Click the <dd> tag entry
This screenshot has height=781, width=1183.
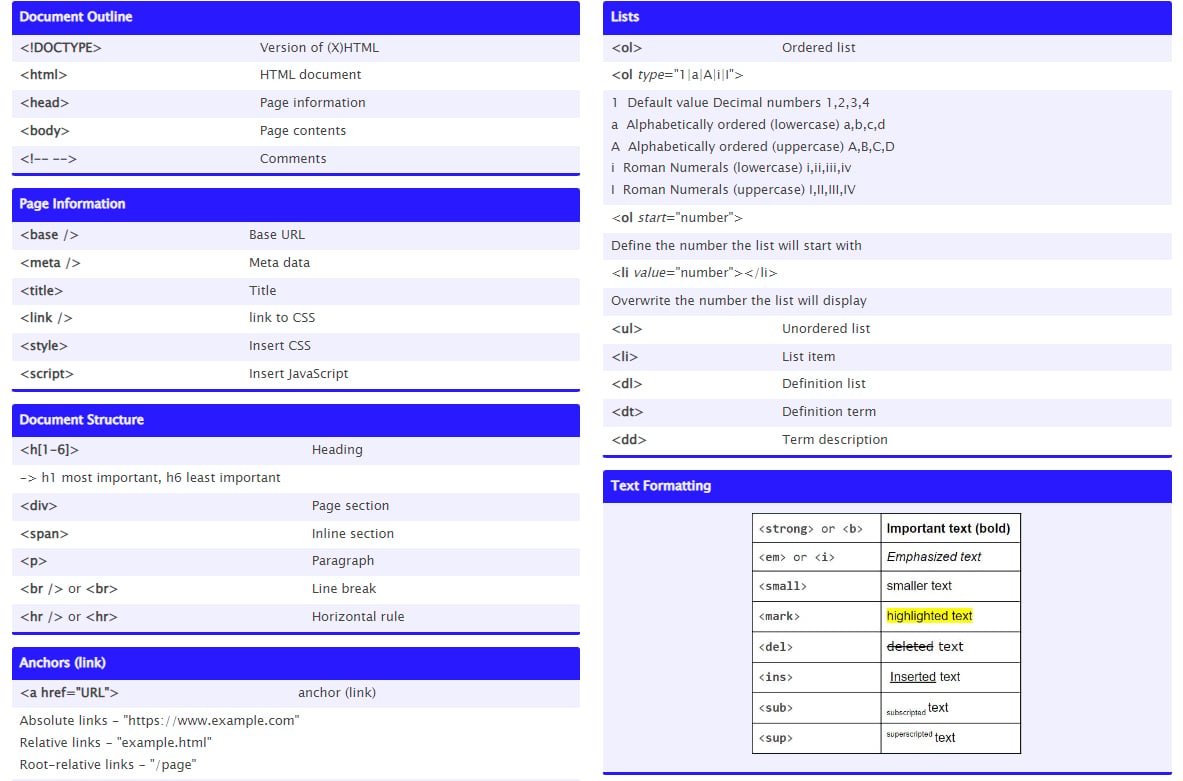(x=628, y=439)
